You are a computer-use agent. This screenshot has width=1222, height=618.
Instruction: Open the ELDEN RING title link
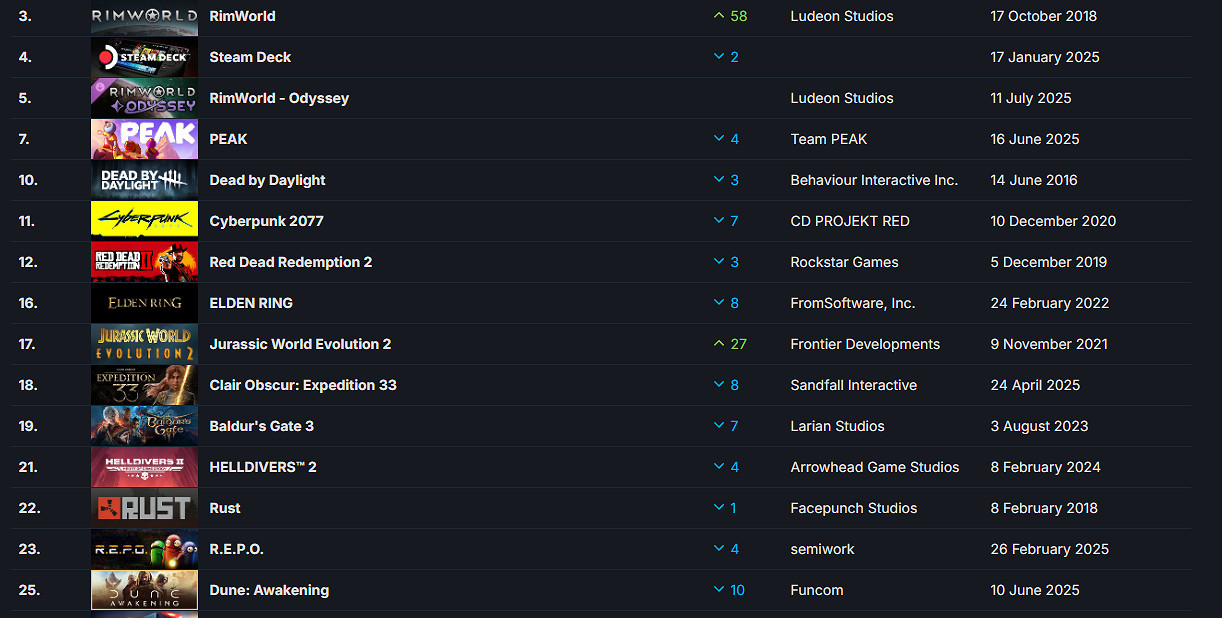tap(251, 303)
